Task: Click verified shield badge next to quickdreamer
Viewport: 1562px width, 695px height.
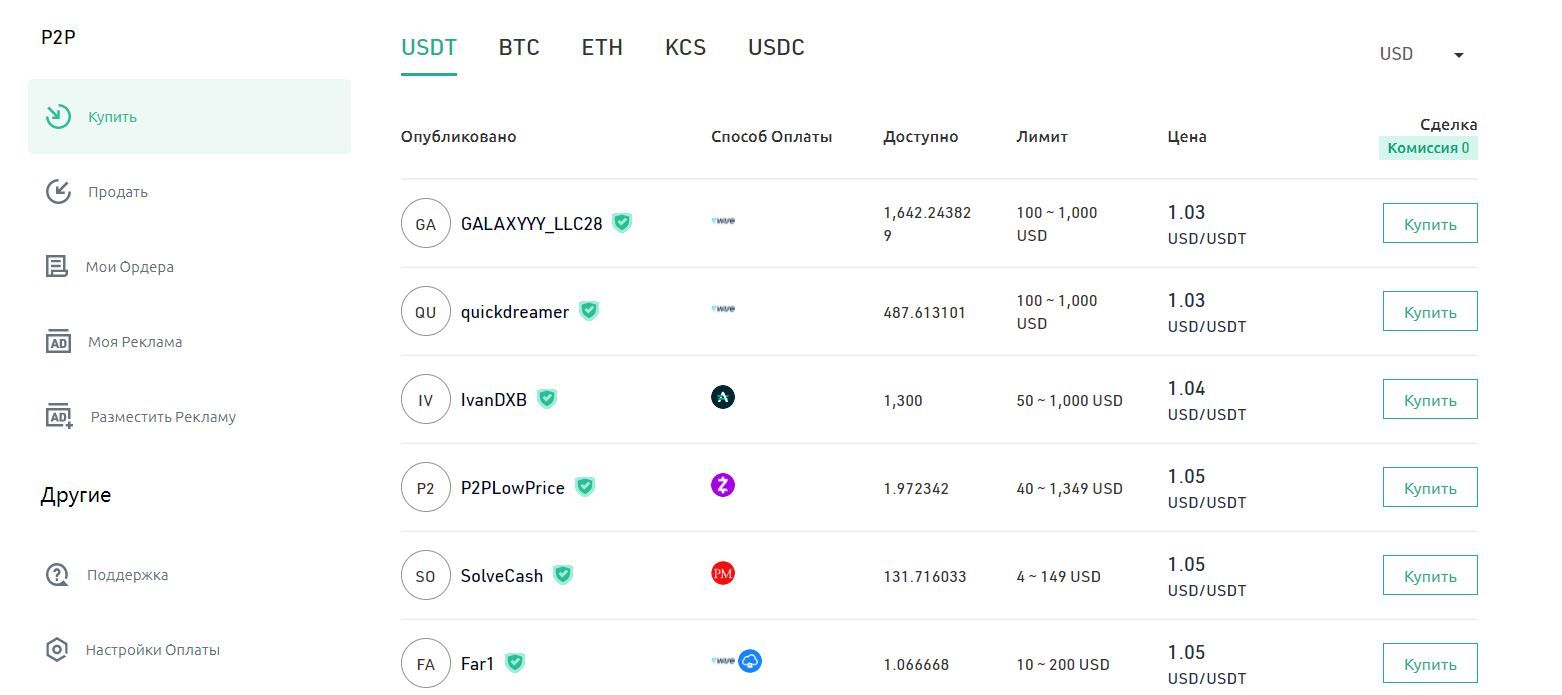Action: (x=590, y=311)
